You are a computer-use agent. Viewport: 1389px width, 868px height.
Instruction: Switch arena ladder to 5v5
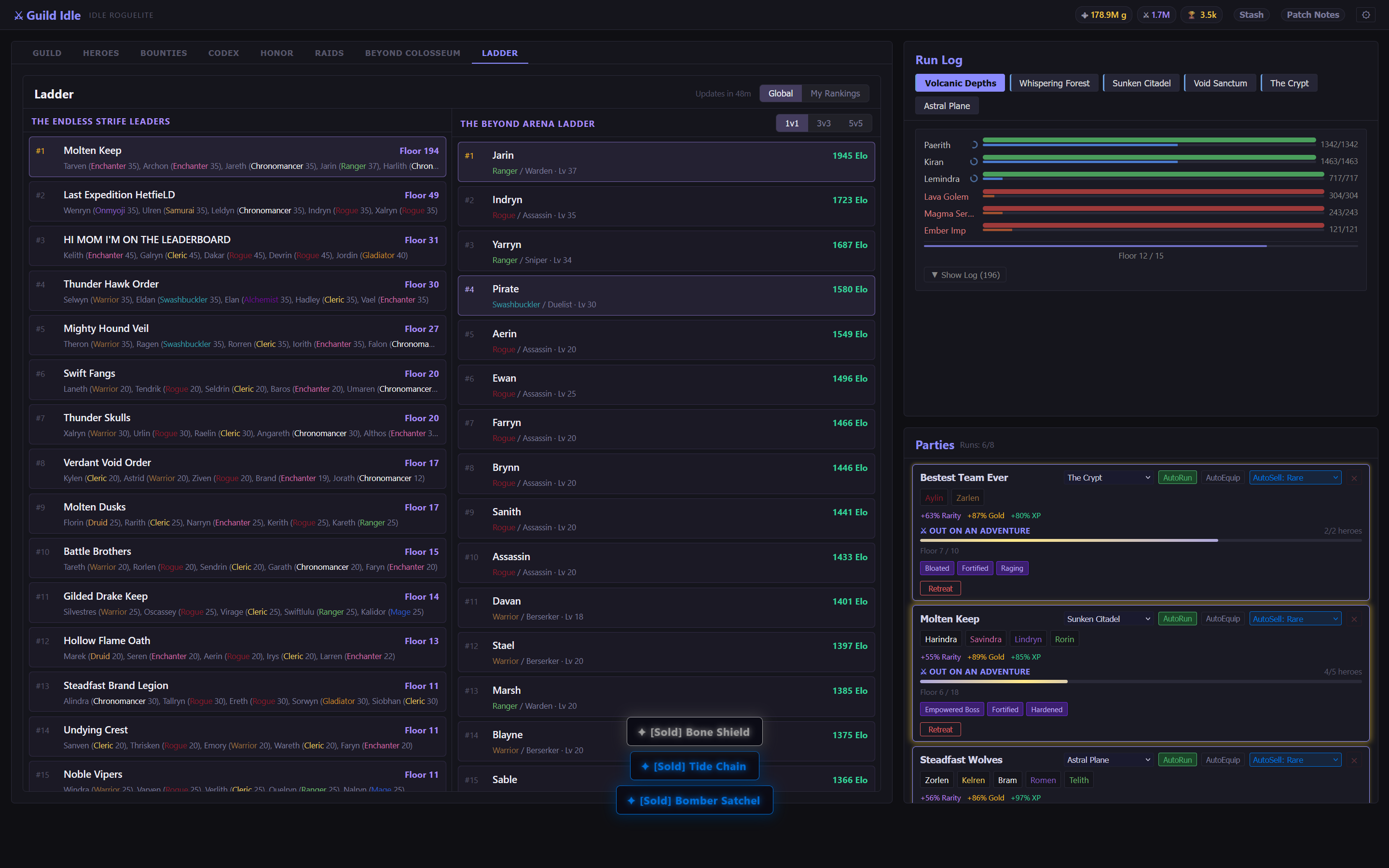[855, 123]
